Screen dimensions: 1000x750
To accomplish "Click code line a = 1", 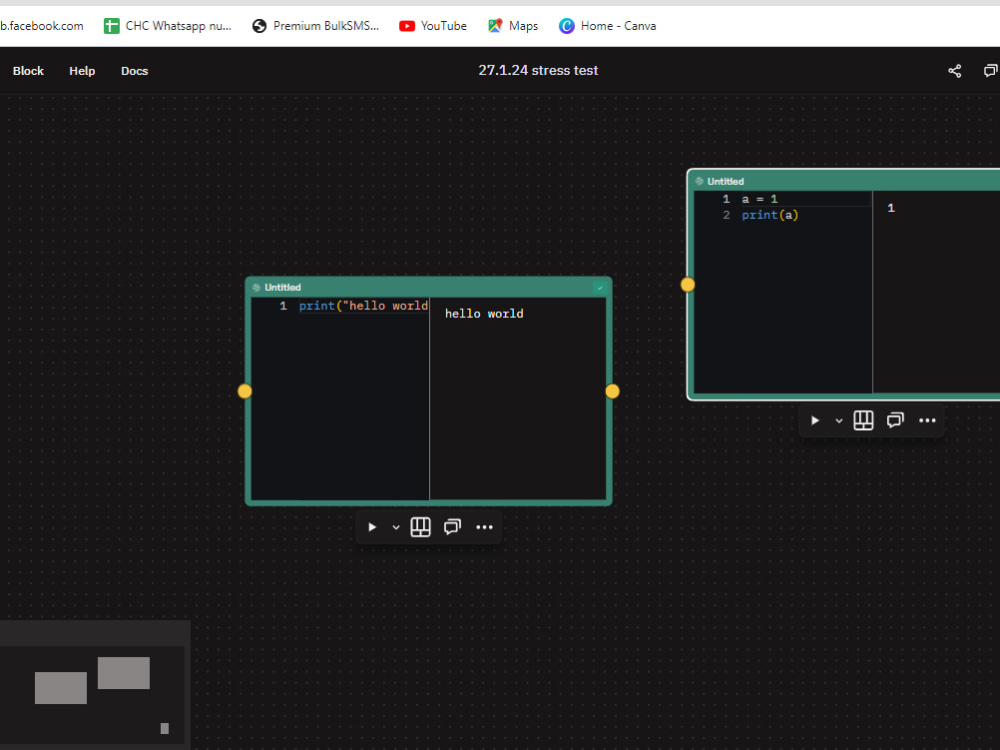I will (x=760, y=199).
